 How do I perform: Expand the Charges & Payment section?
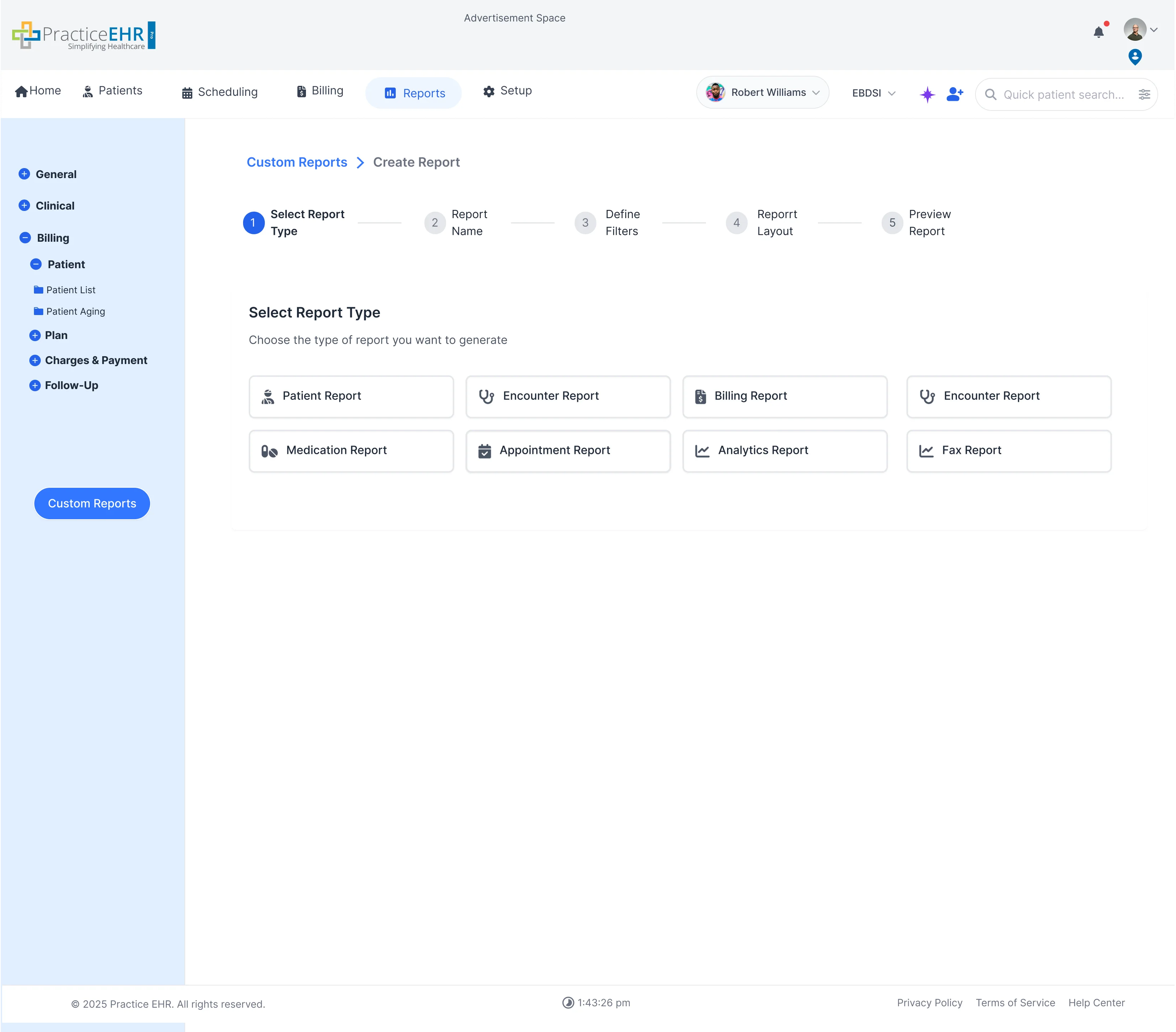[x=35, y=360]
